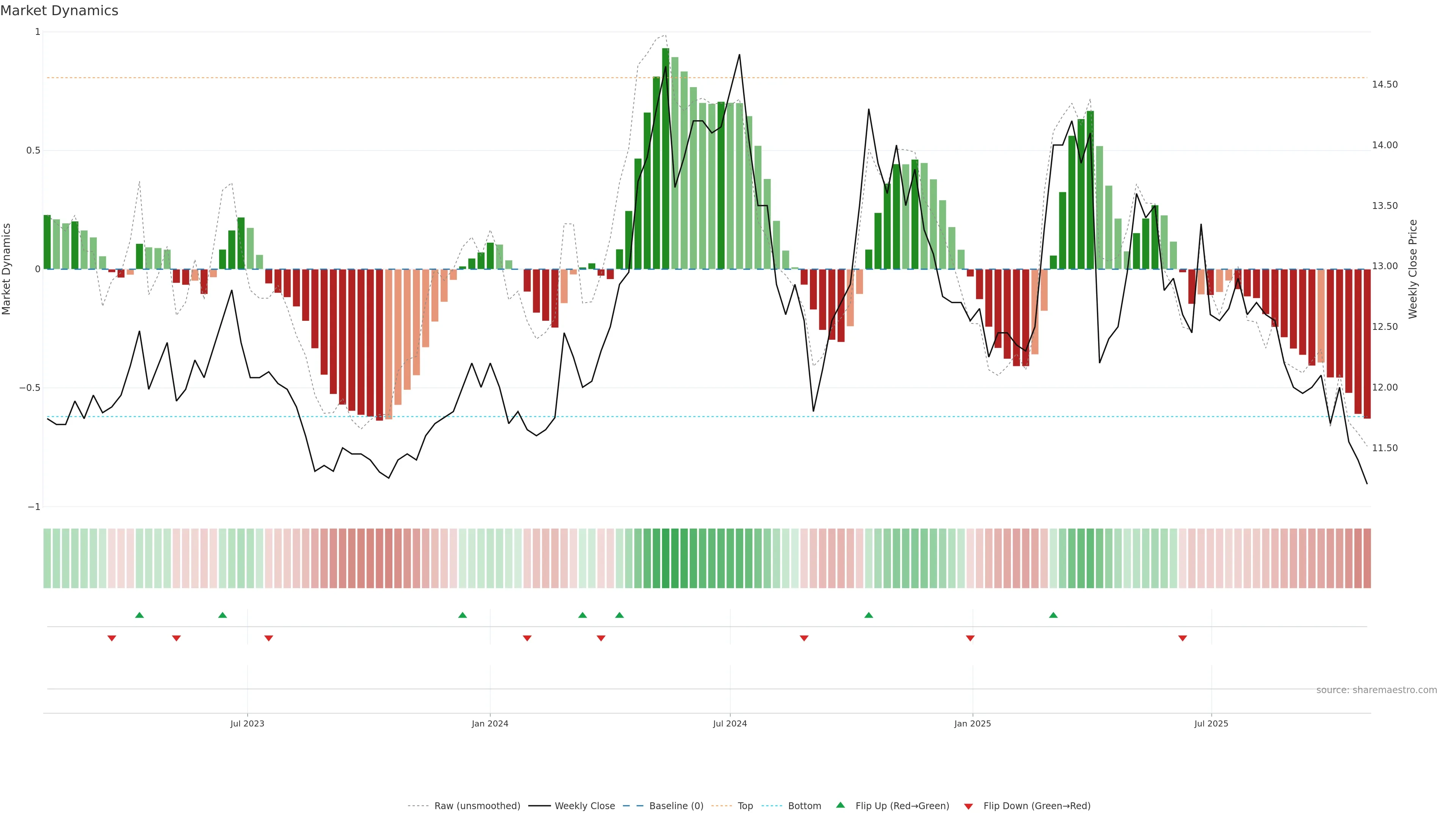
Task: Click the red flip-down marker just before Jan 2025
Action: click(970, 638)
